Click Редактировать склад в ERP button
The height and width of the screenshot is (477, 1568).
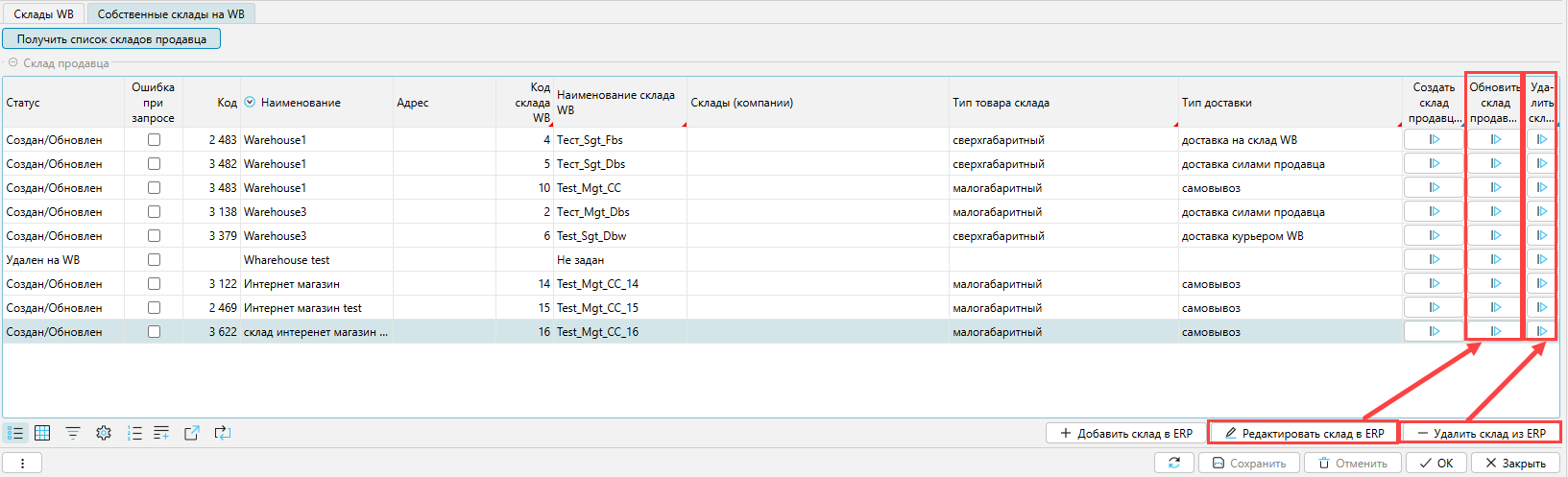1304,434
